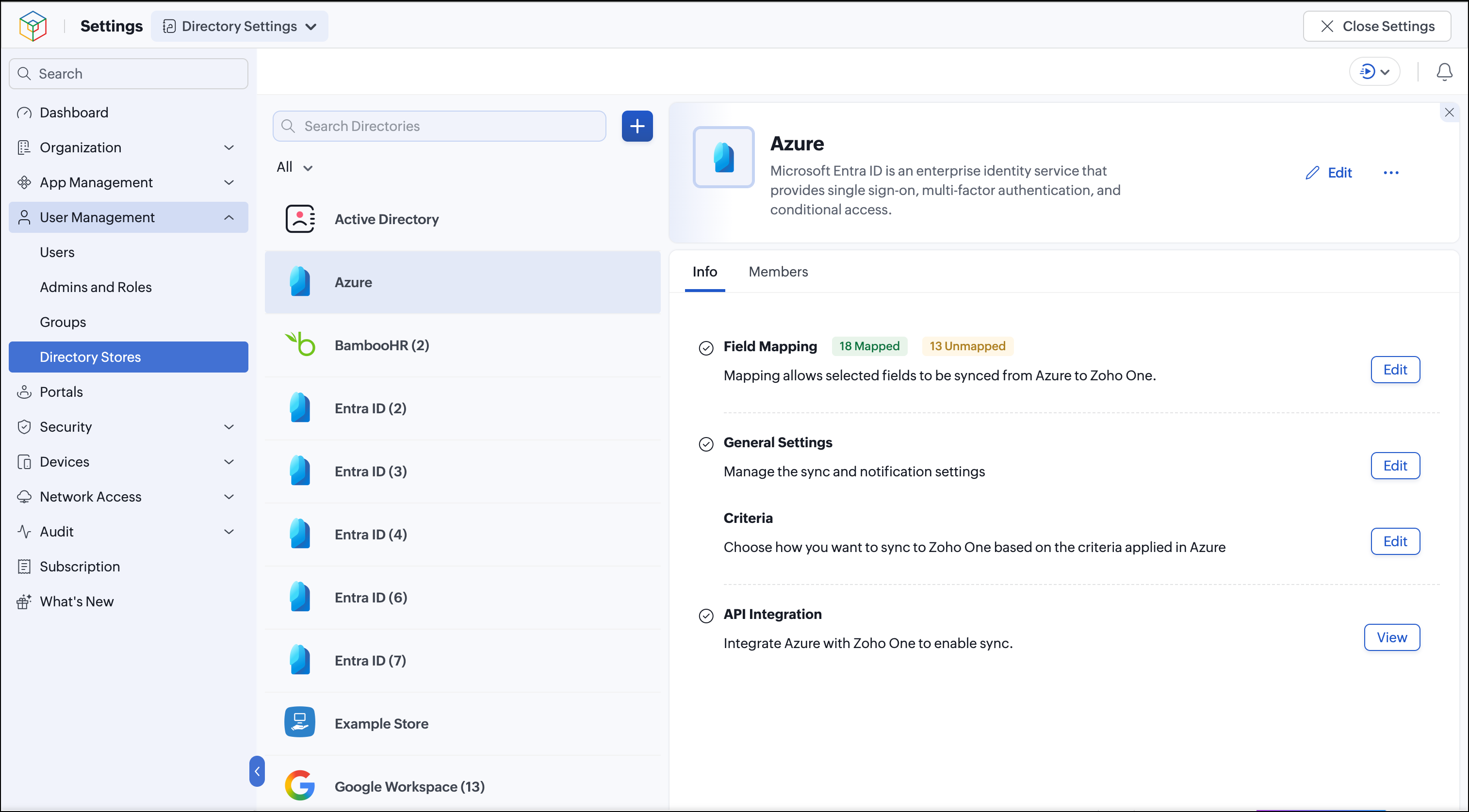Click the Network Access cloud icon
This screenshot has height=812, width=1469.
(x=24, y=497)
